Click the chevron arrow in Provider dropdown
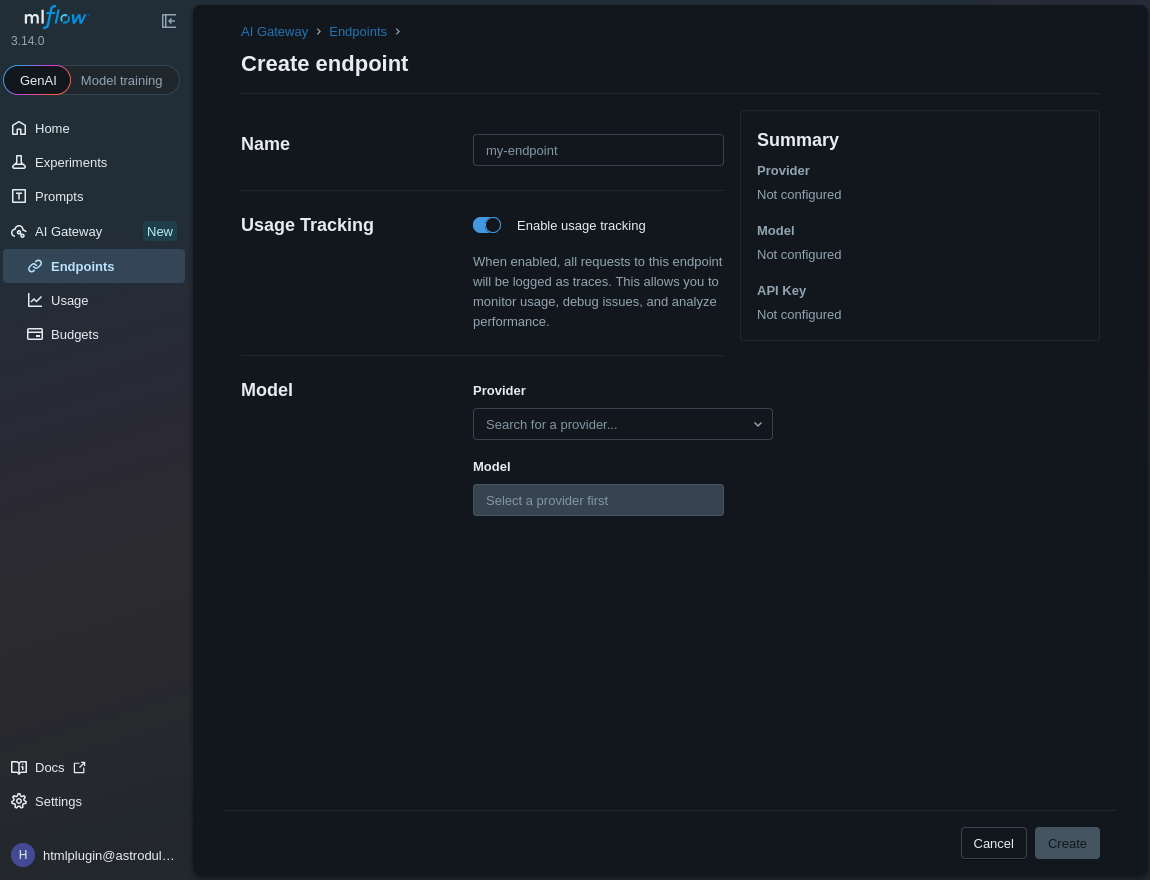Viewport: 1150px width, 880px height. [758, 424]
